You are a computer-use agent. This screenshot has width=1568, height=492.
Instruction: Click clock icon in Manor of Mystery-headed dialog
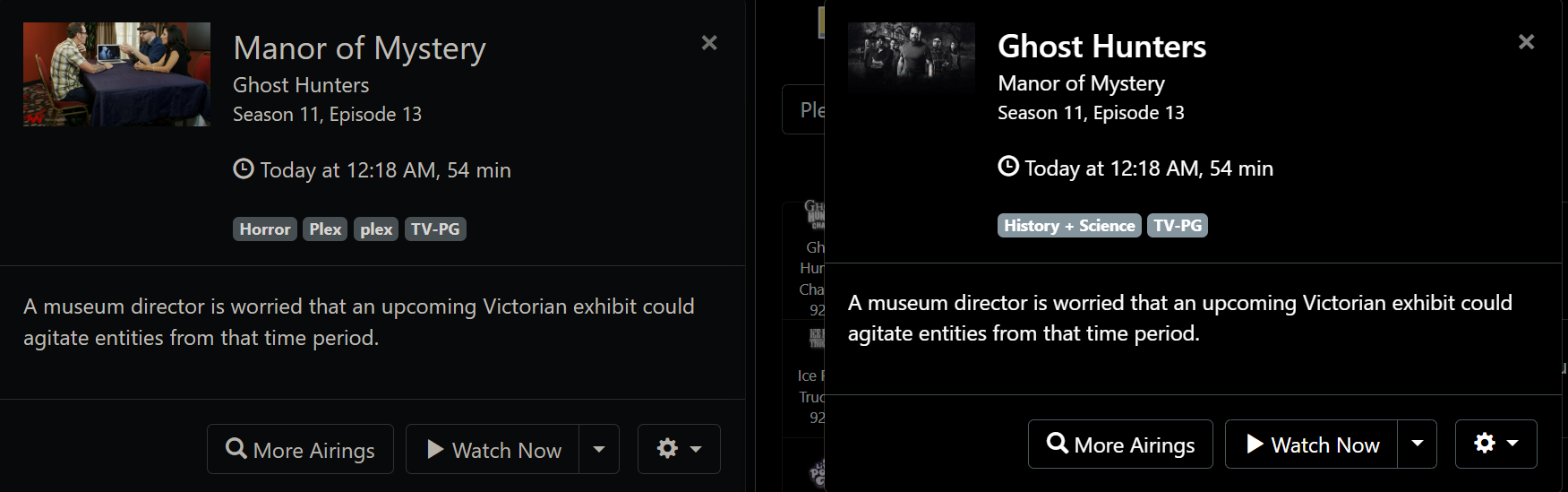(x=244, y=169)
